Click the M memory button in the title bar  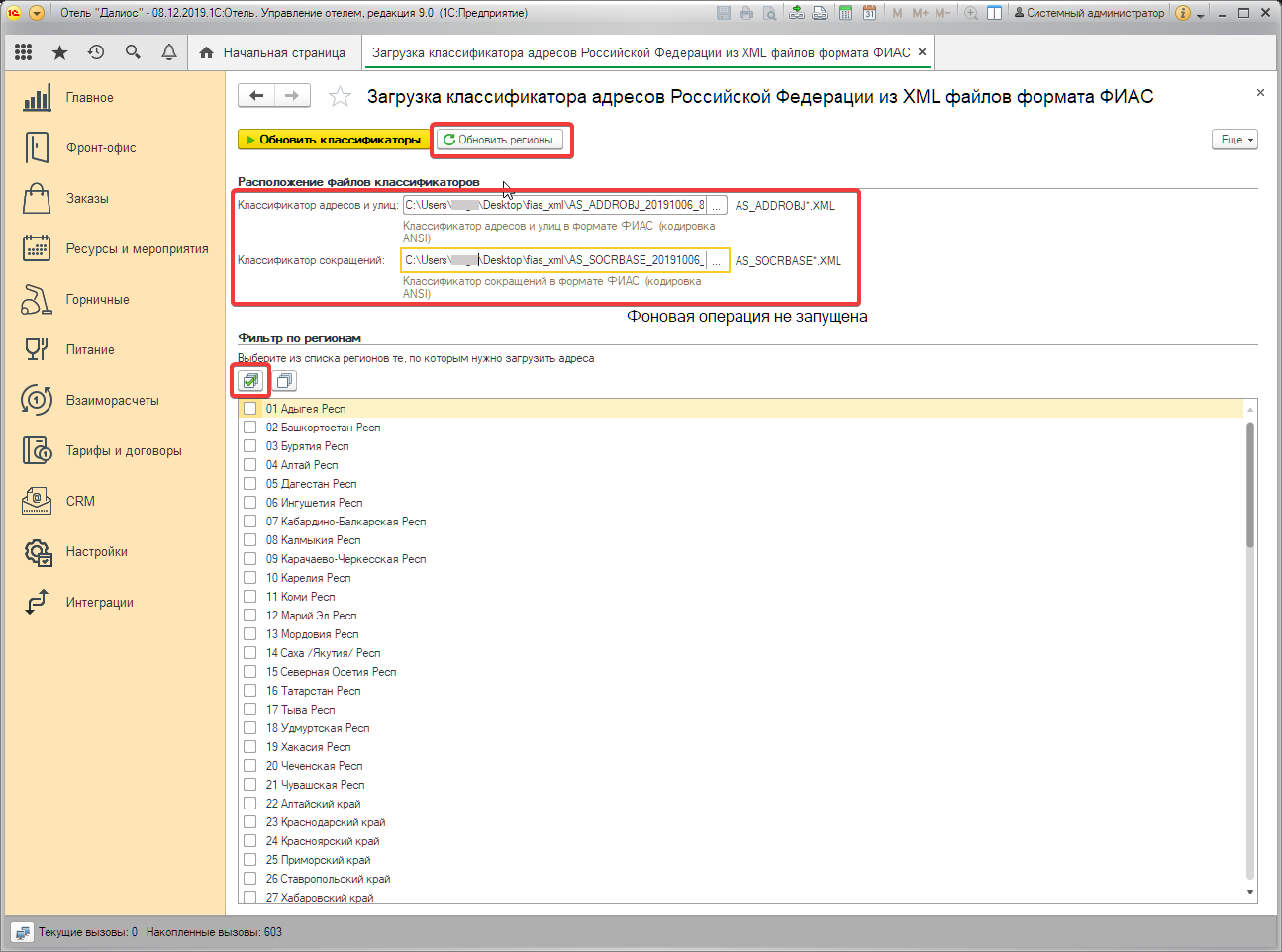pos(897,13)
